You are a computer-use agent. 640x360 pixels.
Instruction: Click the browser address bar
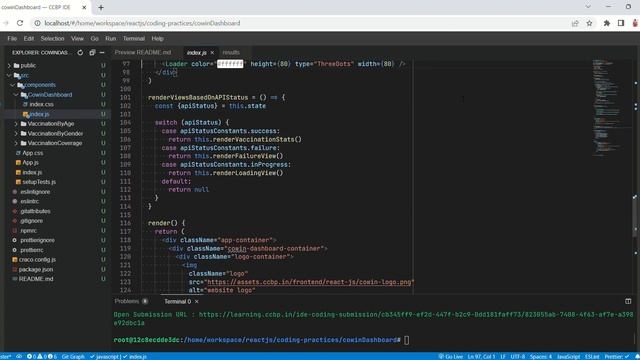point(302,23)
